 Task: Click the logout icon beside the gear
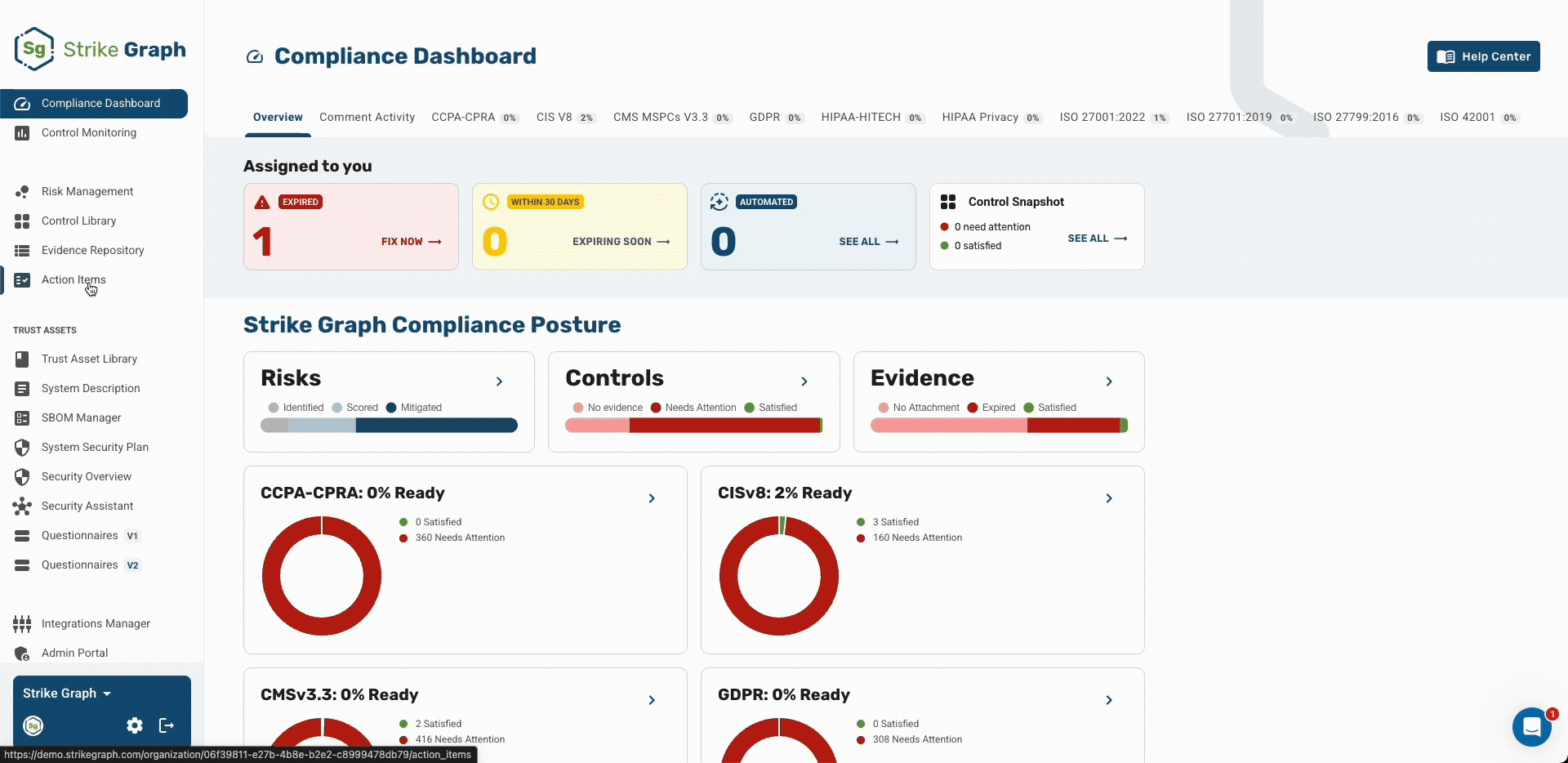pyautogui.click(x=167, y=725)
